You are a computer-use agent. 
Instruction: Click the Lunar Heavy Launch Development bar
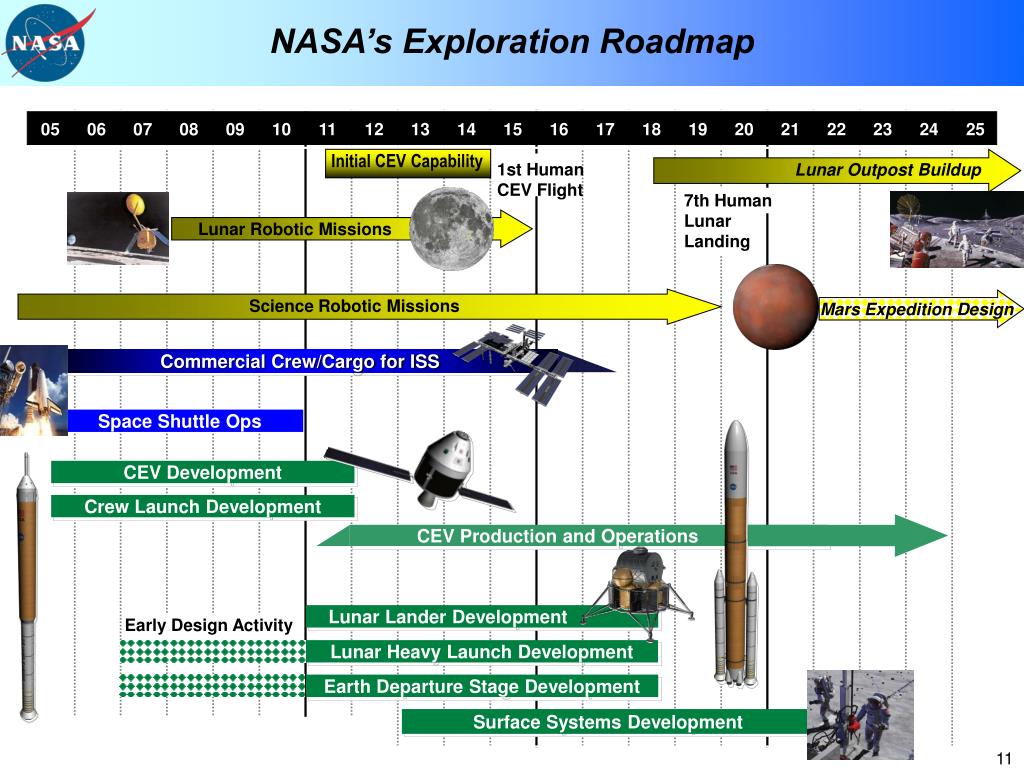point(482,652)
